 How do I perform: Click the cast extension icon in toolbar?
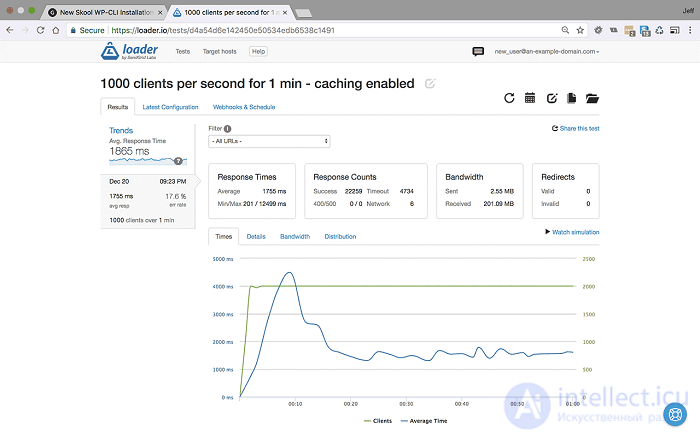point(675,30)
